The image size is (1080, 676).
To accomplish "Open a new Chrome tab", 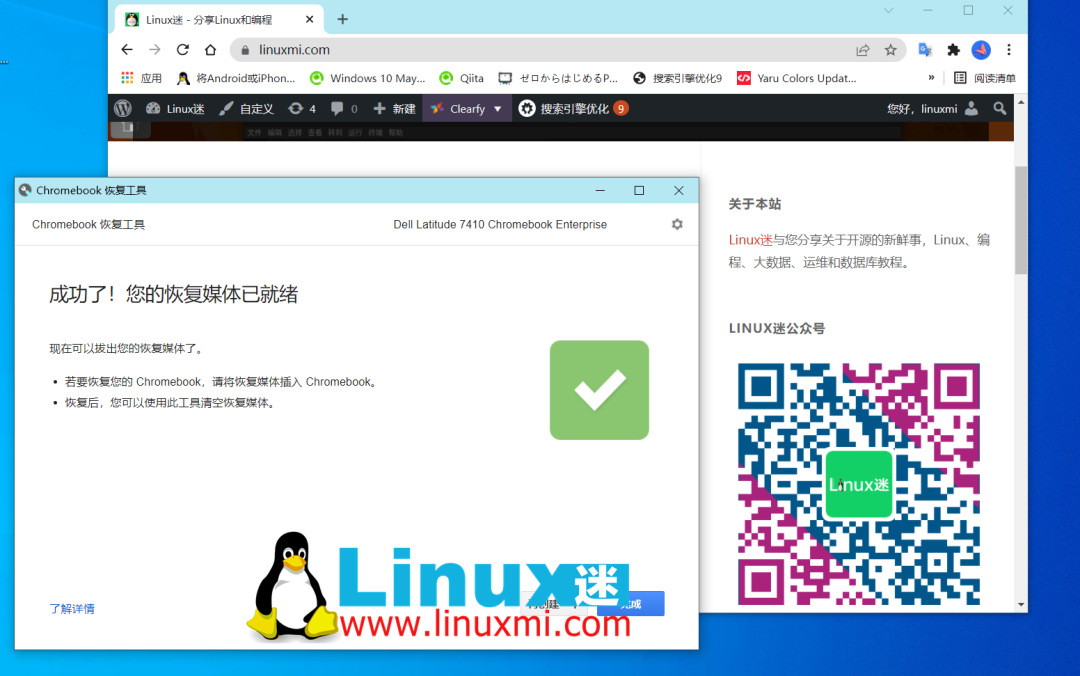I will coord(342,19).
